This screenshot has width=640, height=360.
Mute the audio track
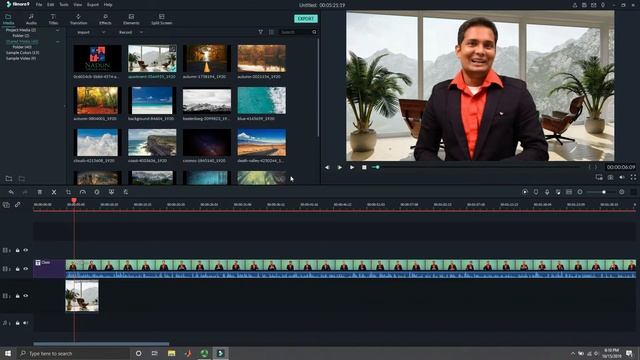[26, 323]
